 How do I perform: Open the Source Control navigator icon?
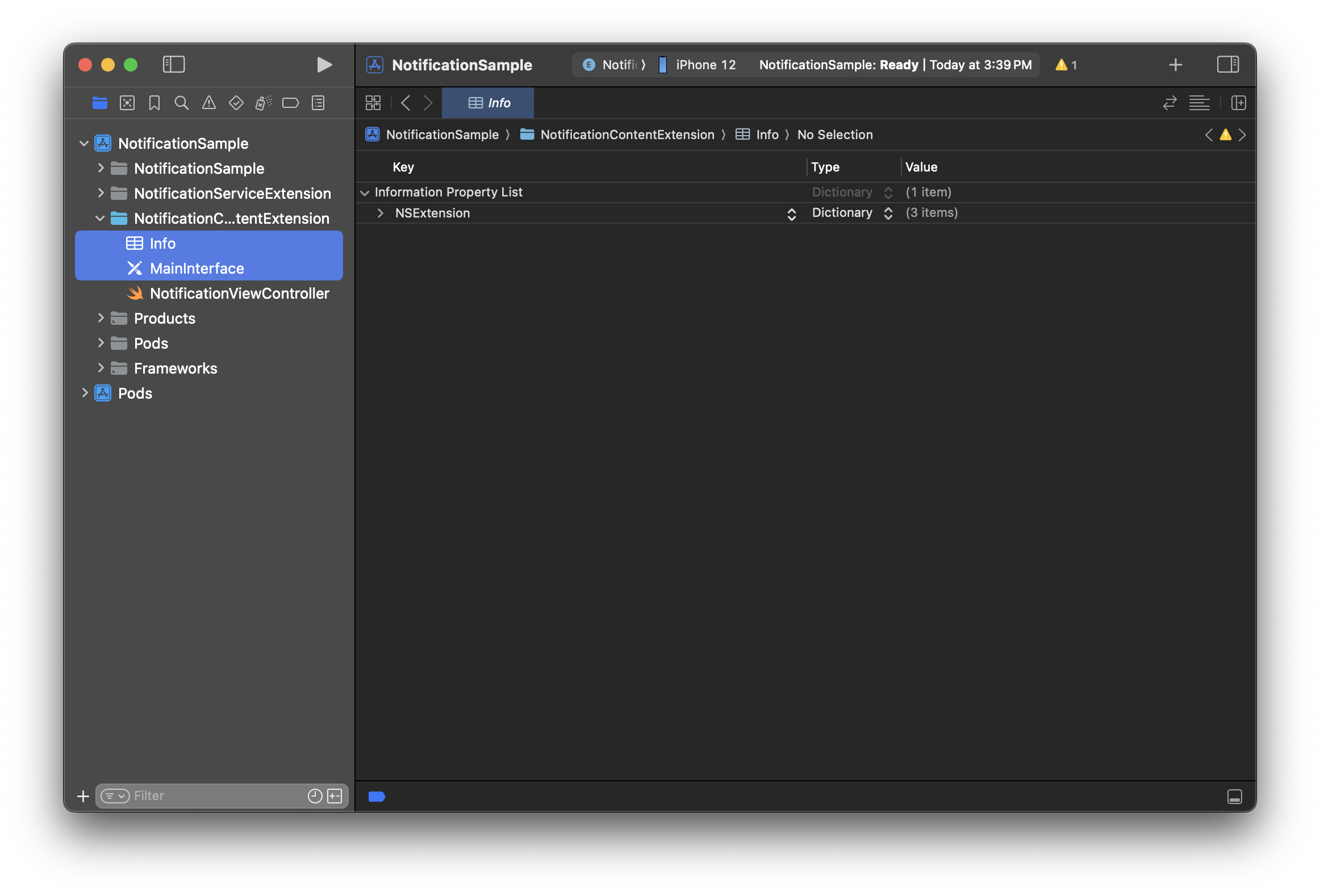(x=127, y=103)
